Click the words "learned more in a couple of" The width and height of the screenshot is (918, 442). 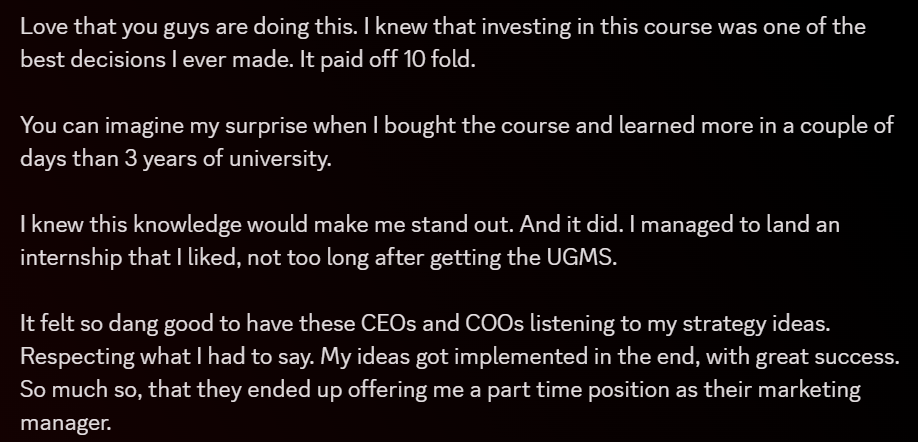756,126
